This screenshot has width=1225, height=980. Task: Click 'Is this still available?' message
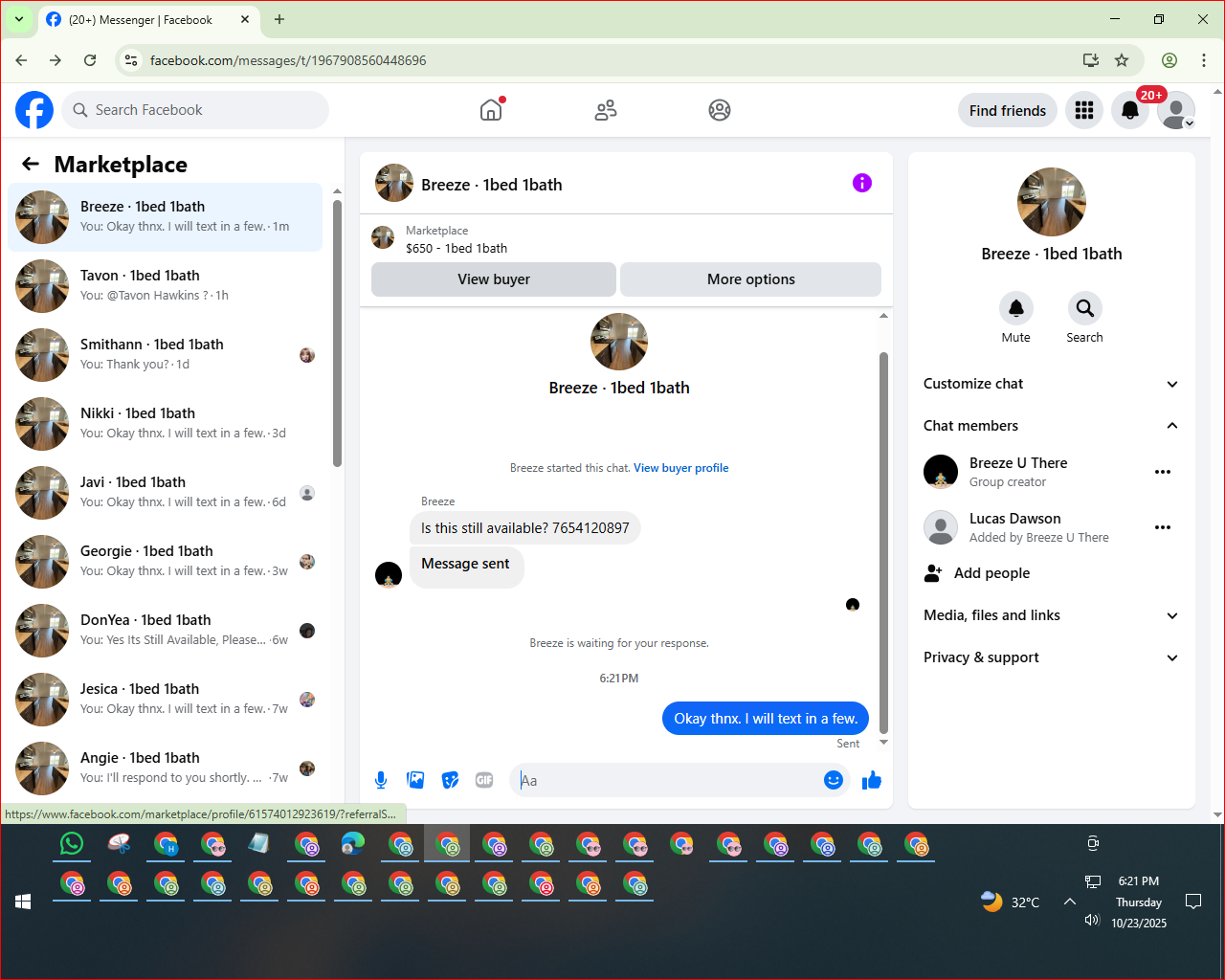pyautogui.click(x=525, y=528)
